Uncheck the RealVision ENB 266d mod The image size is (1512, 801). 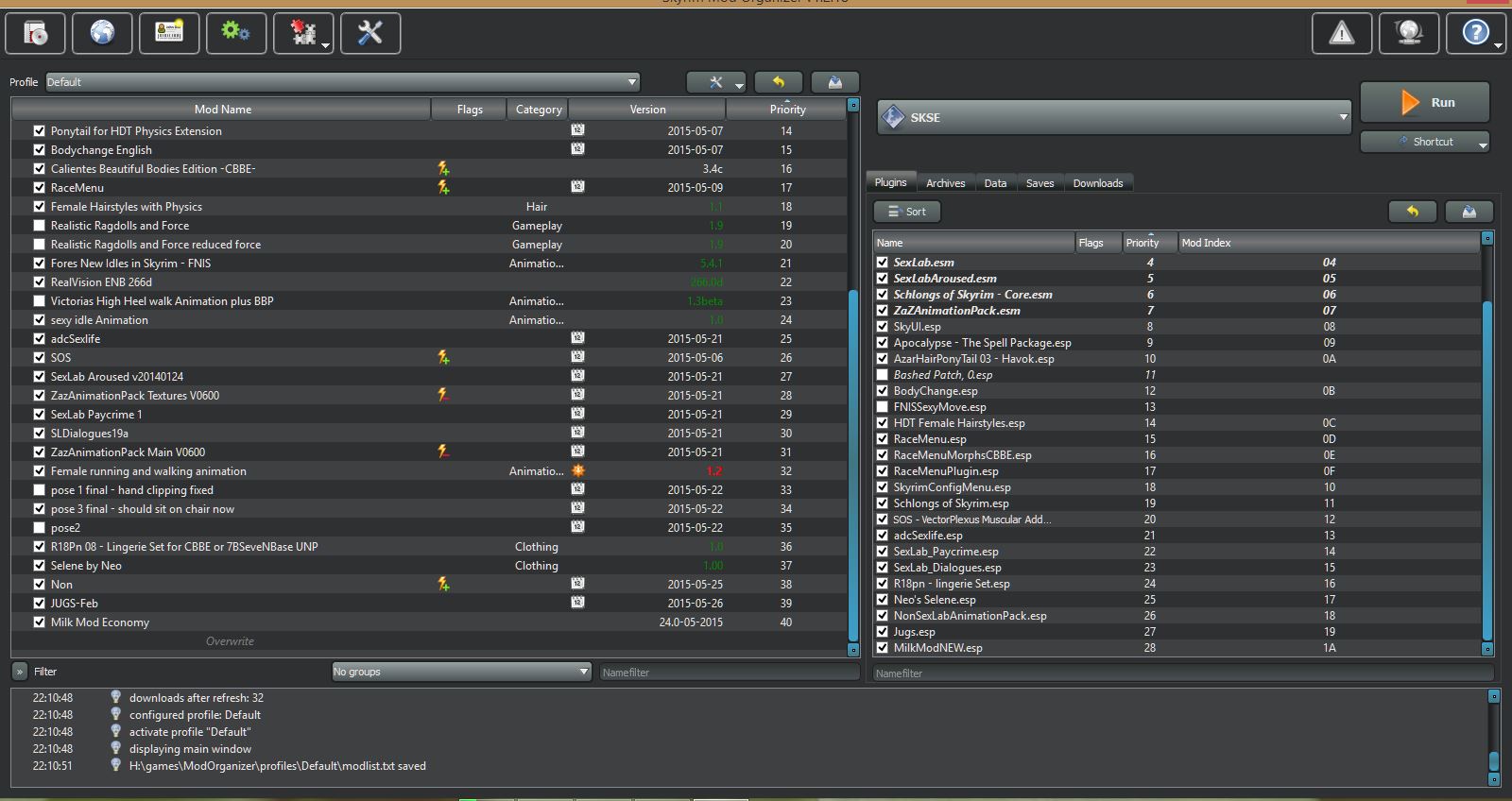coord(39,282)
